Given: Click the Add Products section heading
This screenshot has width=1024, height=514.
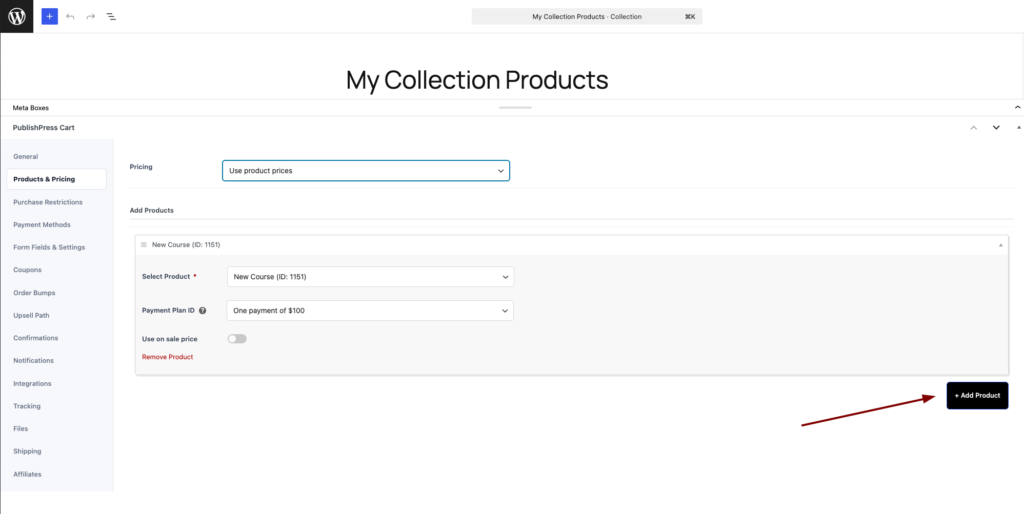Looking at the screenshot, I should pyautogui.click(x=152, y=210).
